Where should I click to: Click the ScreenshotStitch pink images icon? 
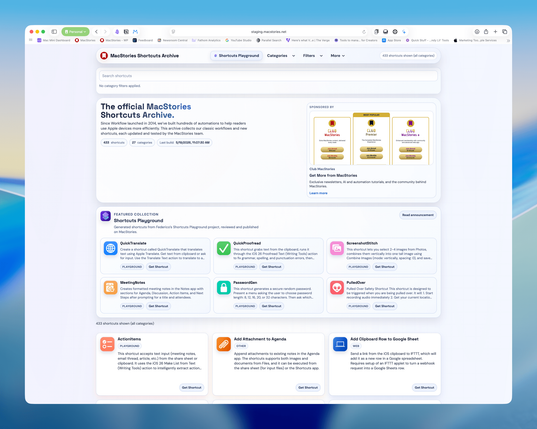337,248
